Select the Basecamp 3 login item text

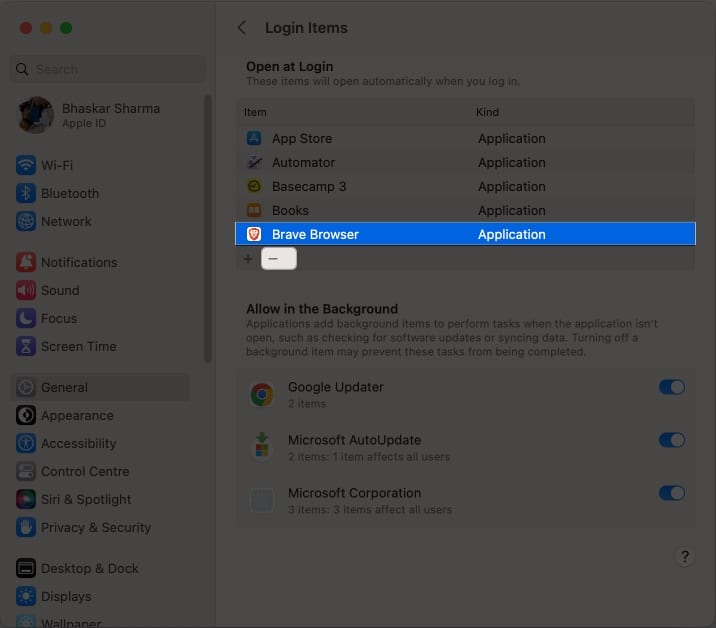[309, 186]
